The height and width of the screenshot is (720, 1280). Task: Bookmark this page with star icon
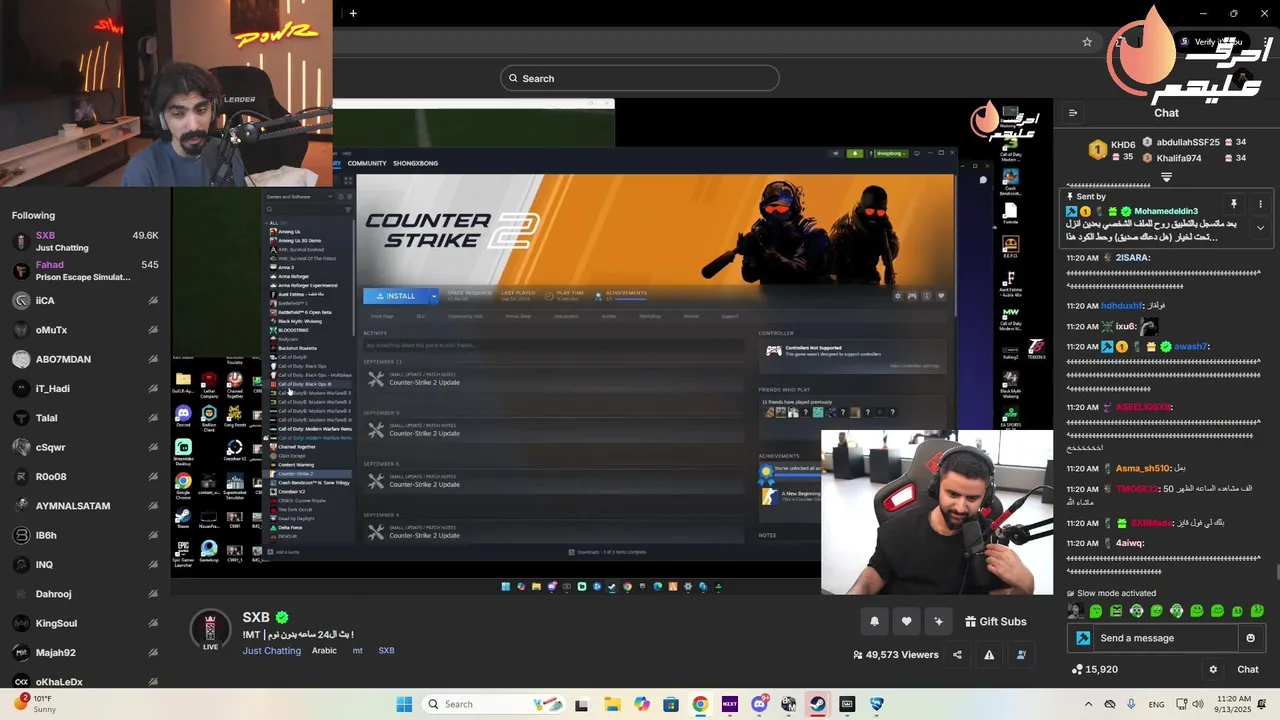tap(1087, 42)
